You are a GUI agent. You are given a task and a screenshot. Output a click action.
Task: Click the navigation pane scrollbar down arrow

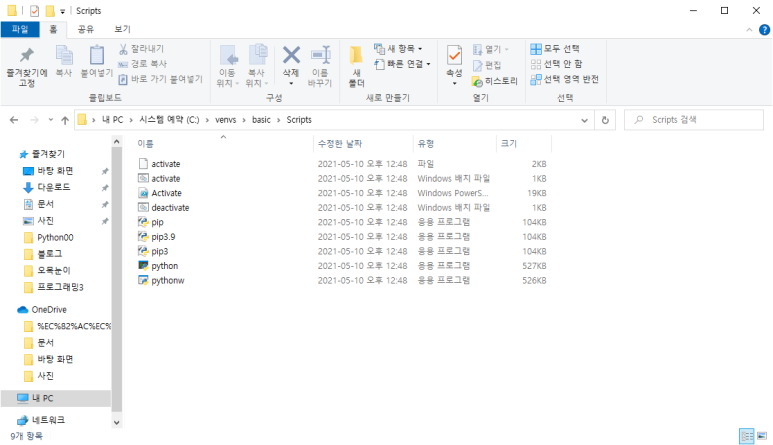coord(116,422)
